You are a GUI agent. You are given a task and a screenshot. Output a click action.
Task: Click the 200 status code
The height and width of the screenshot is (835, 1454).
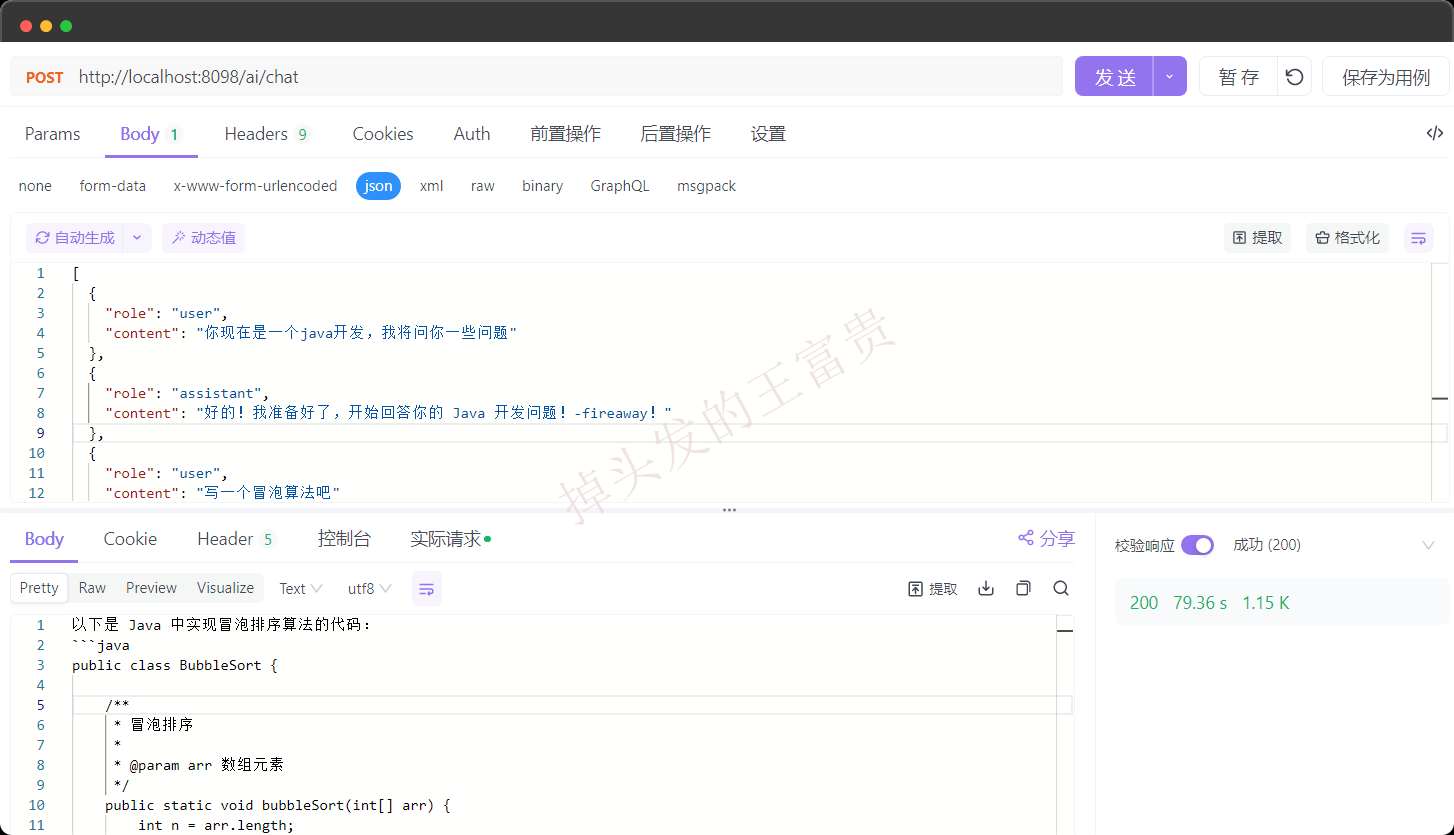point(1144,603)
